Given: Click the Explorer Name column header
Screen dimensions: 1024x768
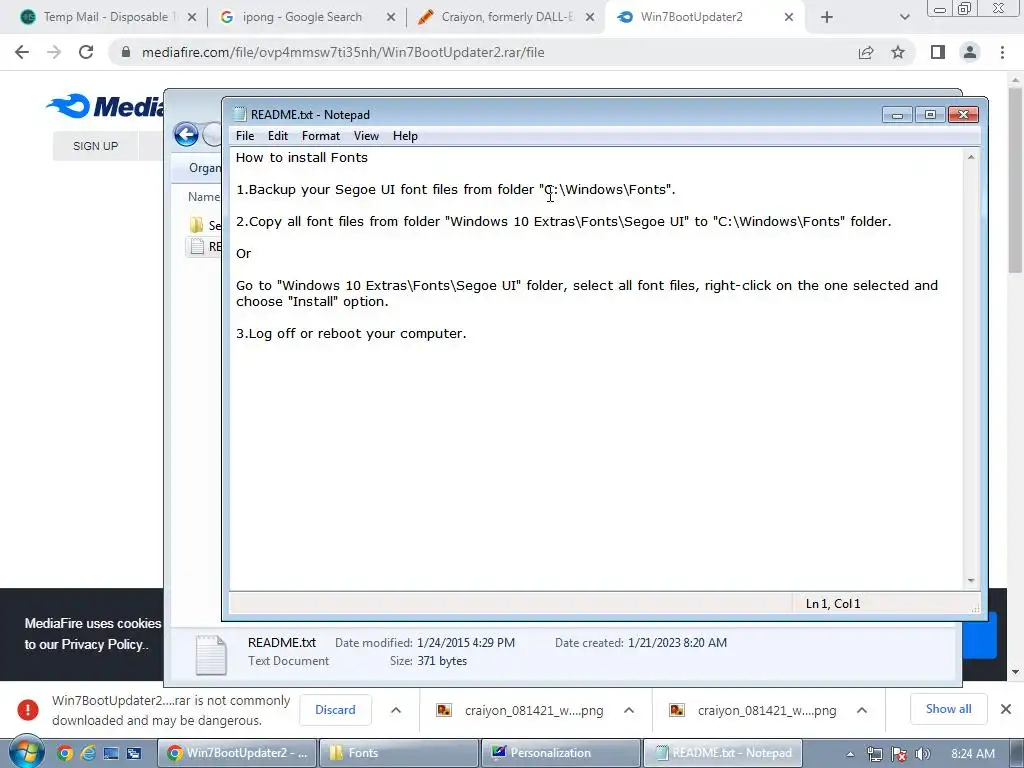Looking at the screenshot, I should tap(204, 197).
